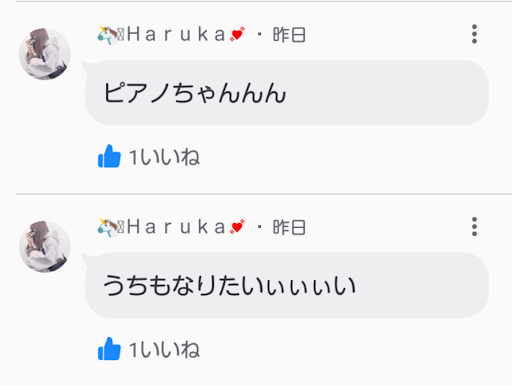512x386 pixels.
Task: View 1いいね count under ピアノちゃんんん
Action: coord(164,157)
